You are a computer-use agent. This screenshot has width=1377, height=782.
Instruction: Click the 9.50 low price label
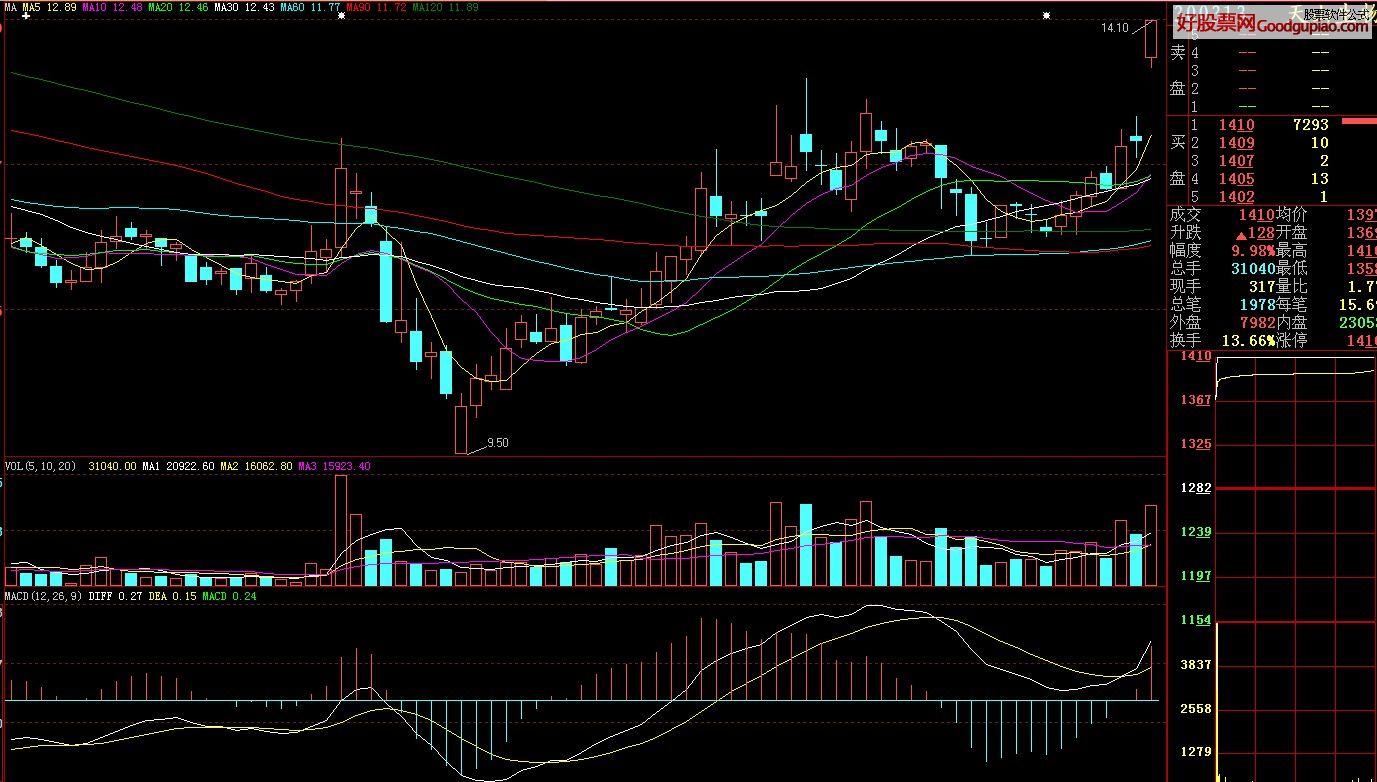(498, 442)
